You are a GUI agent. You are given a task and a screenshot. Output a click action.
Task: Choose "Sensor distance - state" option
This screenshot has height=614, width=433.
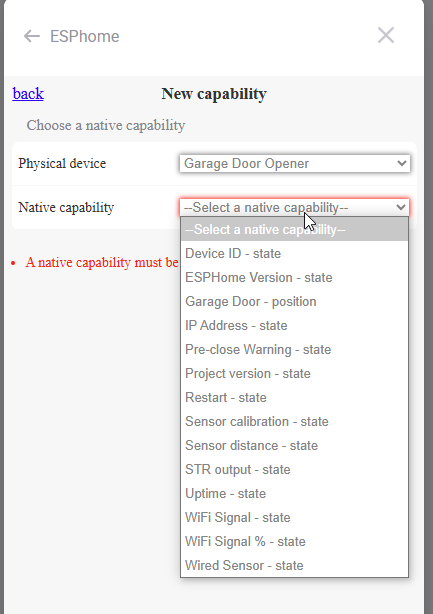click(294, 445)
